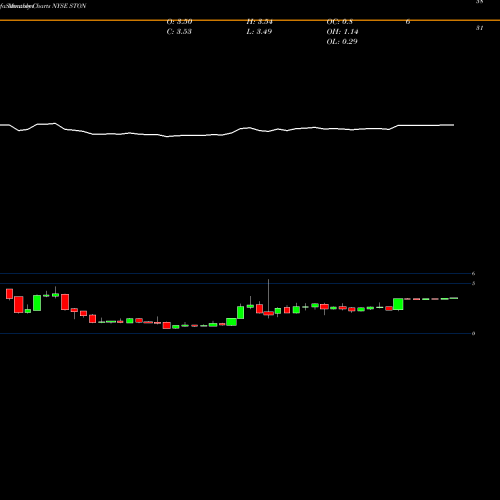Select the OC: 0.8 readout
Screen dimensions: 500x500
(339, 22)
